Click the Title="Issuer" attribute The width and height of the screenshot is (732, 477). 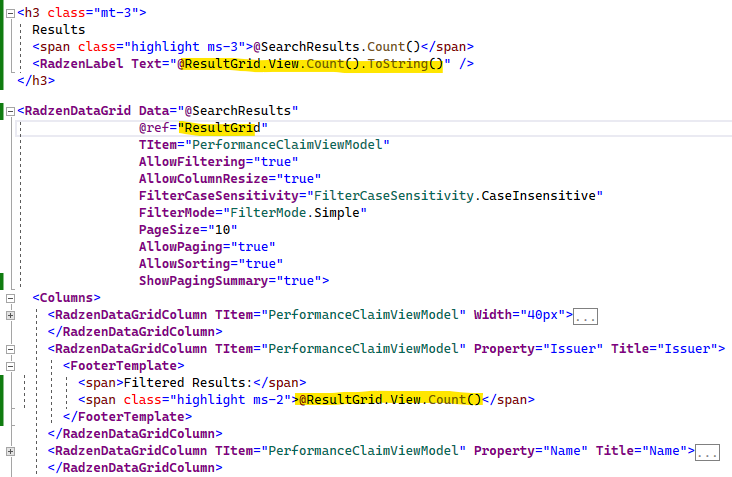click(x=664, y=349)
